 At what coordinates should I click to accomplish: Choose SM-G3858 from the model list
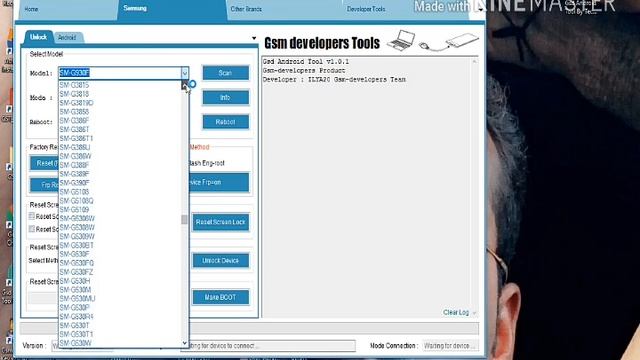[x=120, y=112]
